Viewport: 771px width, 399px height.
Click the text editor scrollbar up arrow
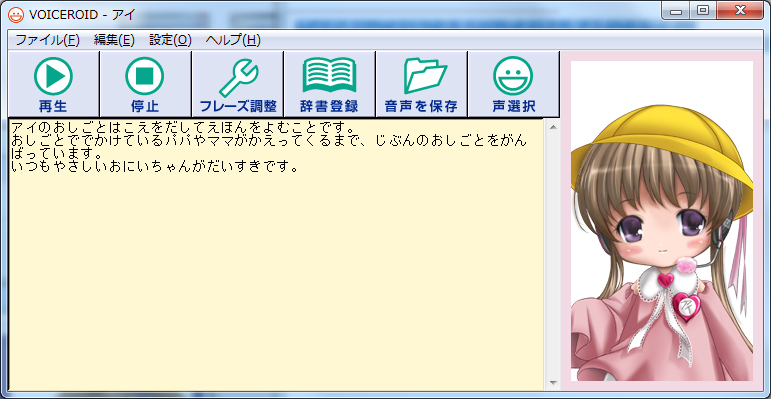553,127
